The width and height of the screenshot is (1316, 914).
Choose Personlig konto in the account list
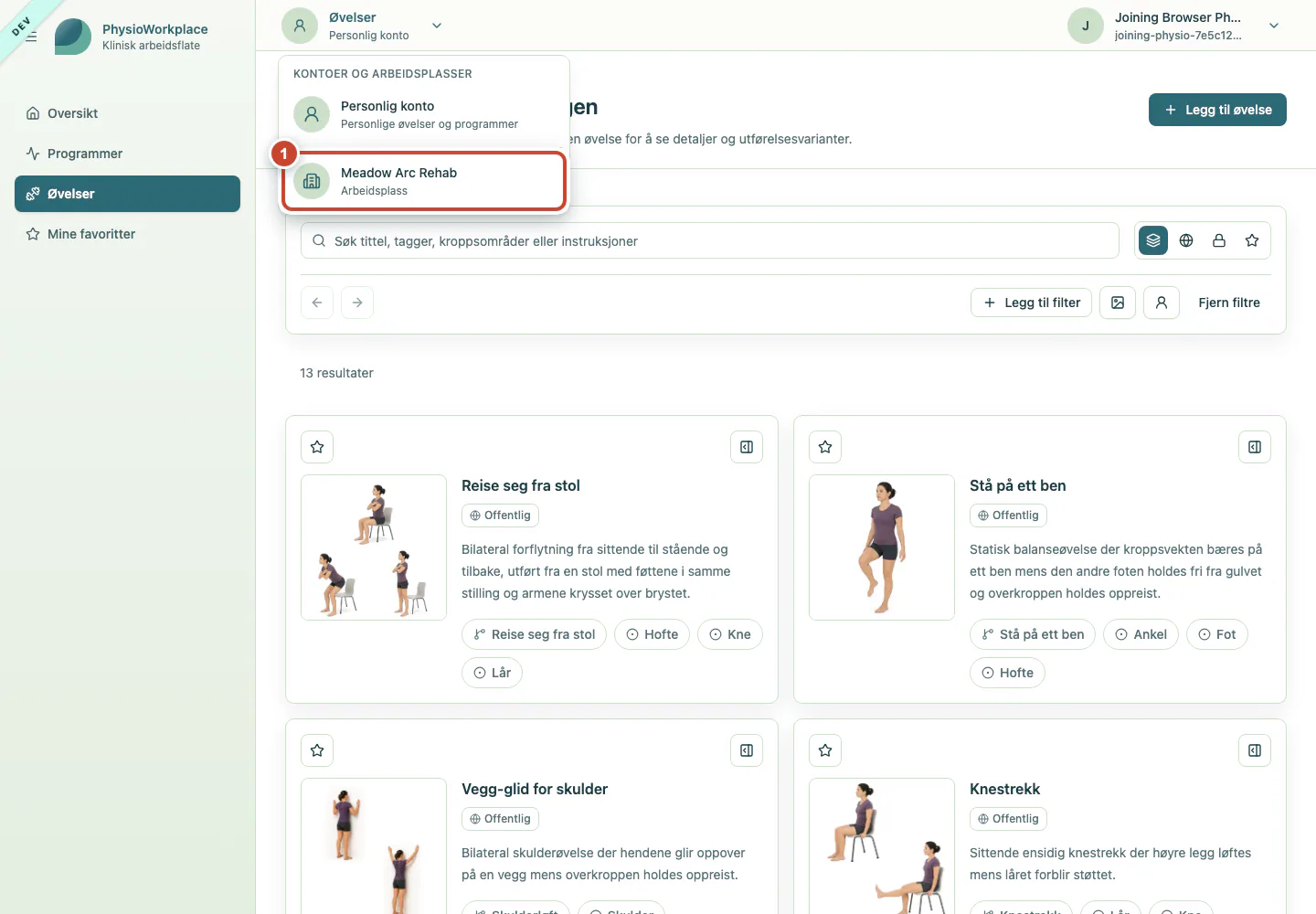425,114
